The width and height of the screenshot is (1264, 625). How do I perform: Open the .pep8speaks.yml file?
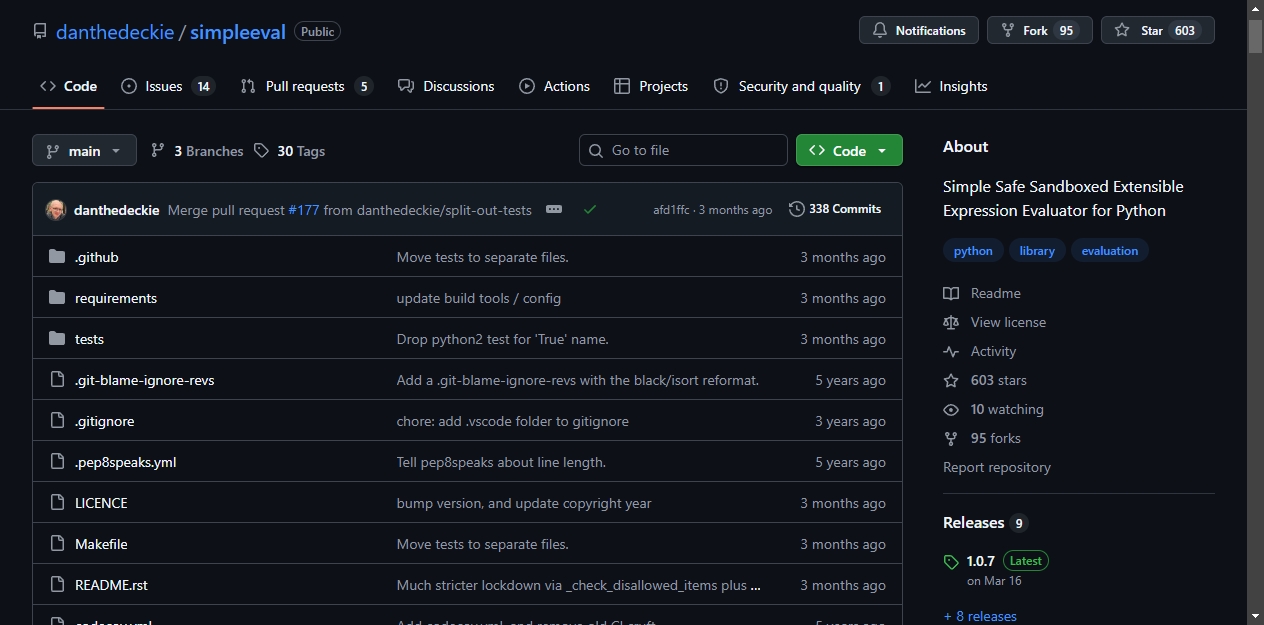coord(126,462)
